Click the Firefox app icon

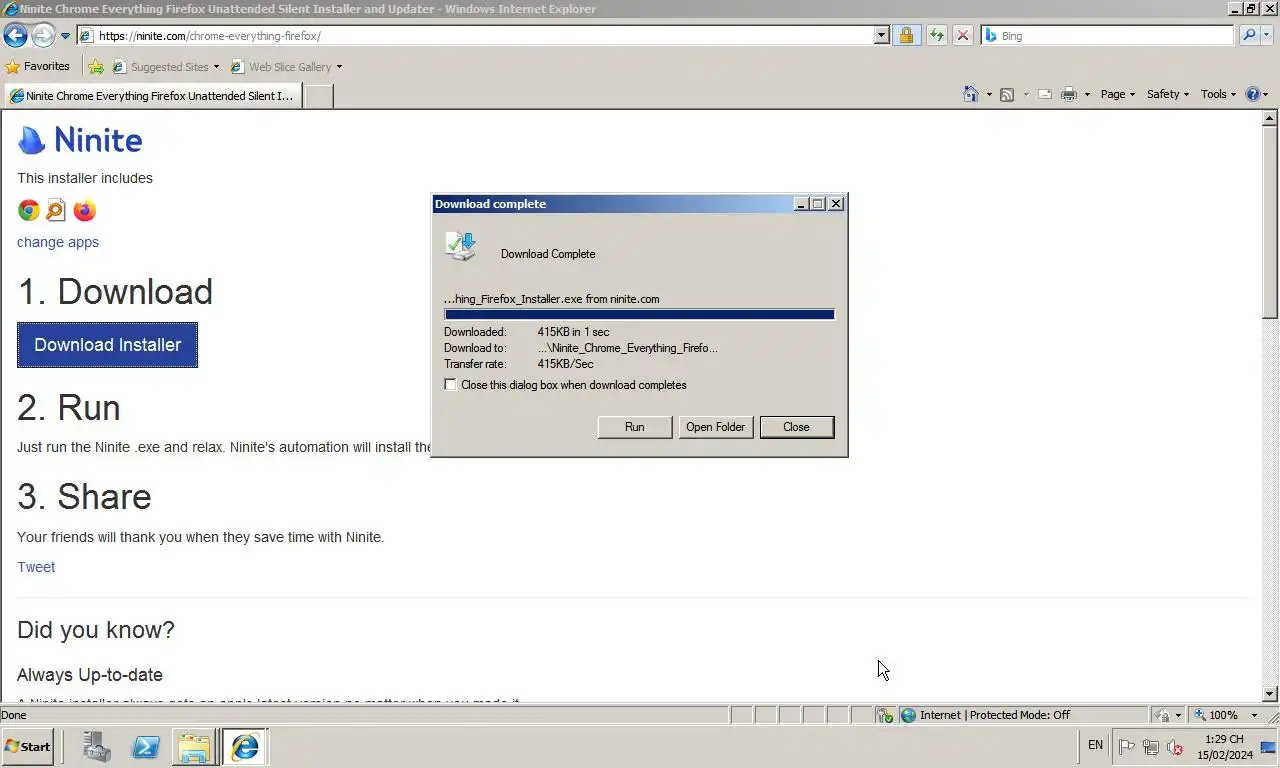point(84,210)
